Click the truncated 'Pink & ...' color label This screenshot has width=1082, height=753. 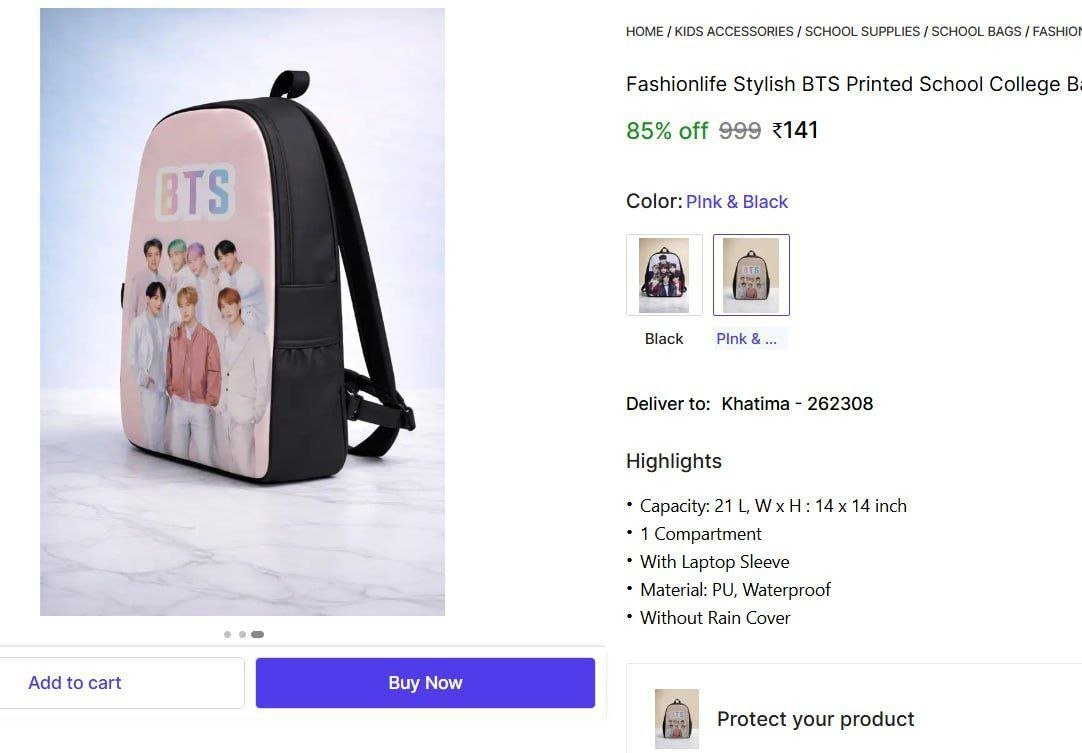point(747,339)
